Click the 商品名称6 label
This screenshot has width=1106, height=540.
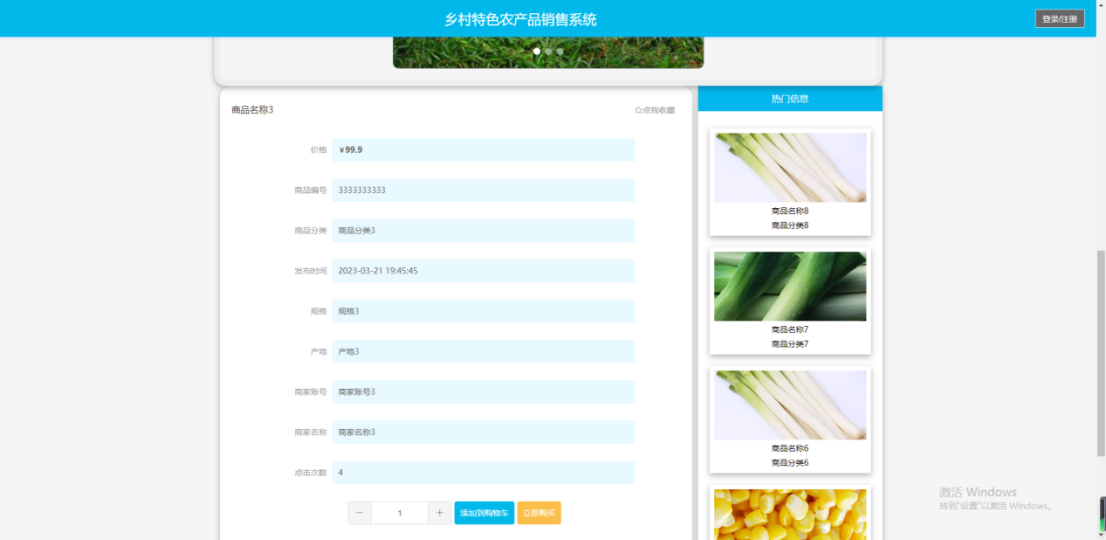coord(790,448)
